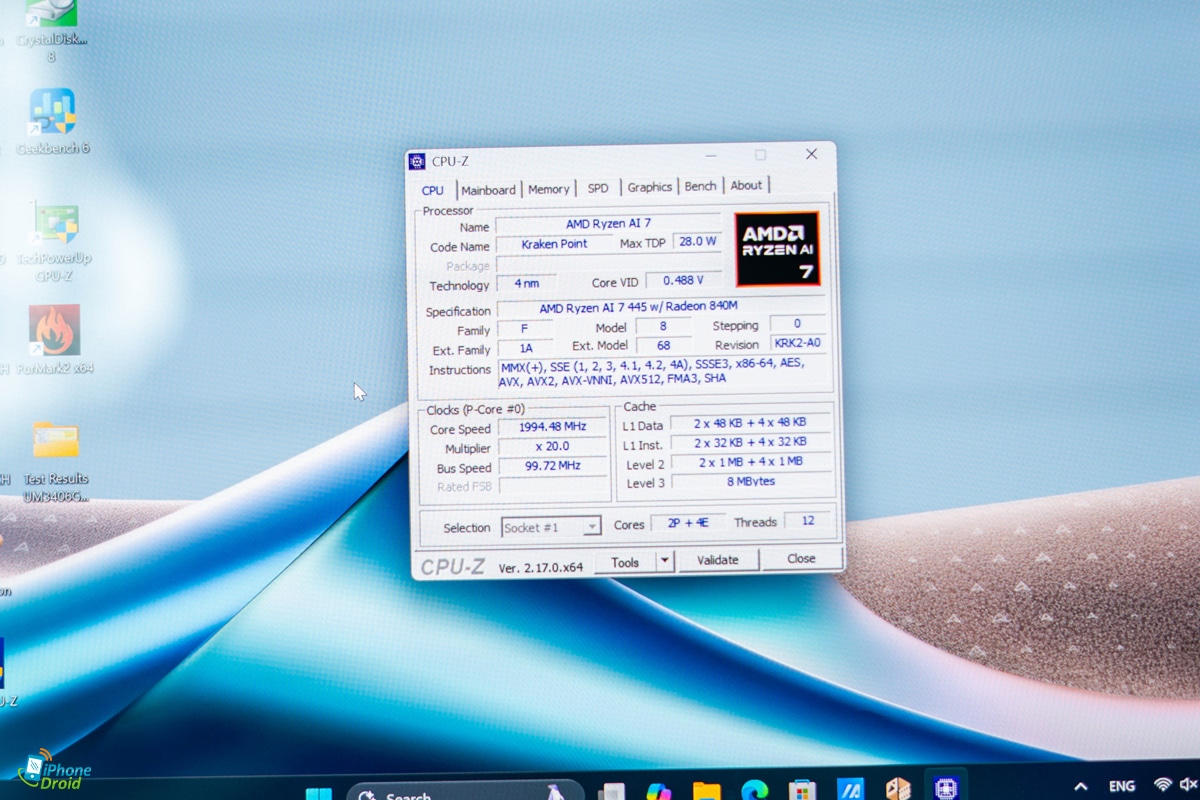The image size is (1200, 800).
Task: Open the Tools dropdown arrow
Action: click(x=665, y=561)
